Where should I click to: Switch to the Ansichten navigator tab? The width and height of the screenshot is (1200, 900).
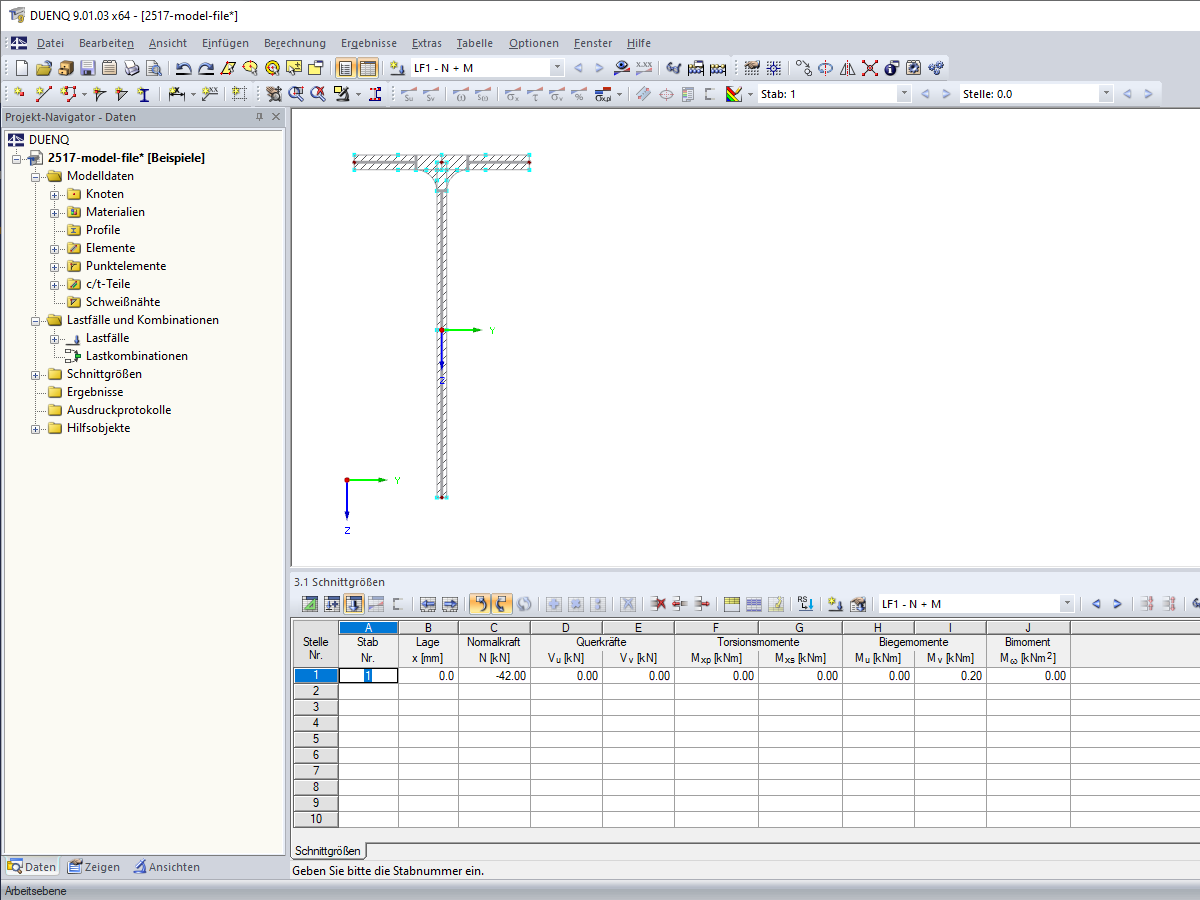pos(167,867)
